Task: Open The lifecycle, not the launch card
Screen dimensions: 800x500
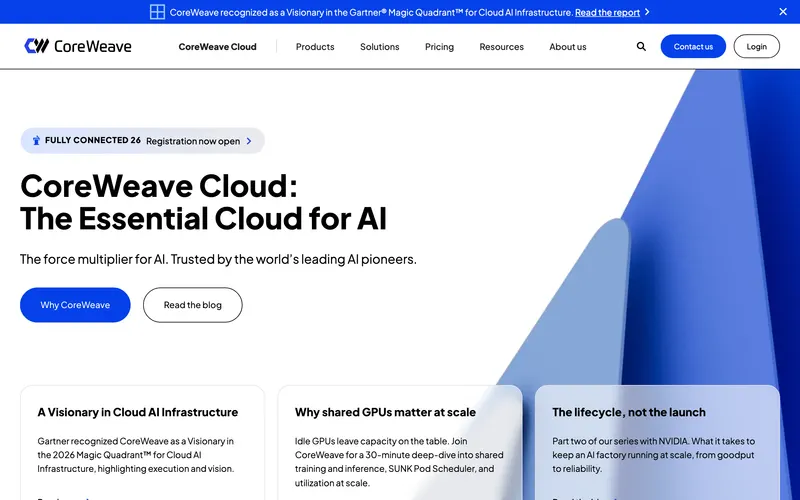Action: [657, 442]
